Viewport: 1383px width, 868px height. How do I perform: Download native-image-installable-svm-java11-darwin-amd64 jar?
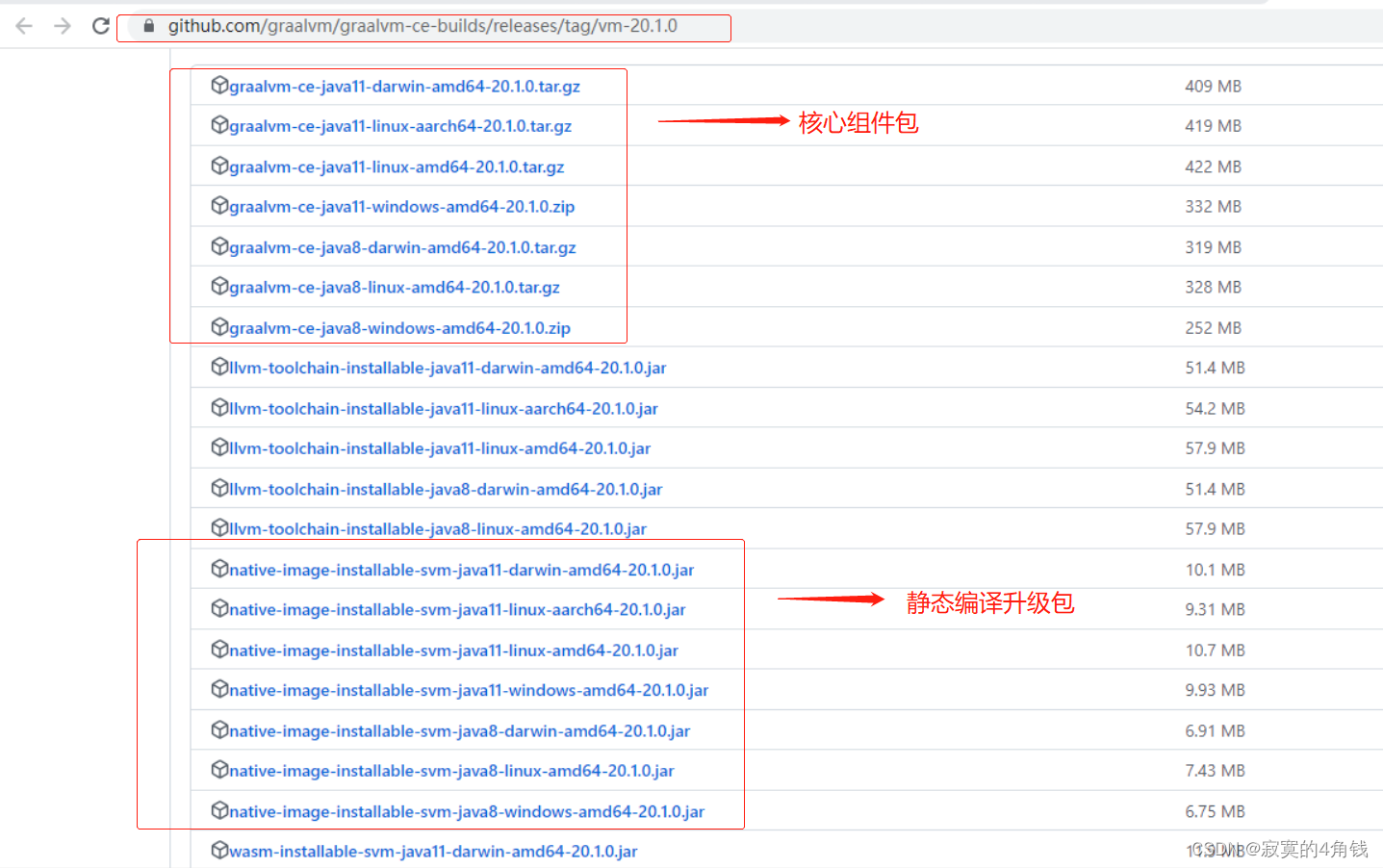pyautogui.click(x=461, y=571)
